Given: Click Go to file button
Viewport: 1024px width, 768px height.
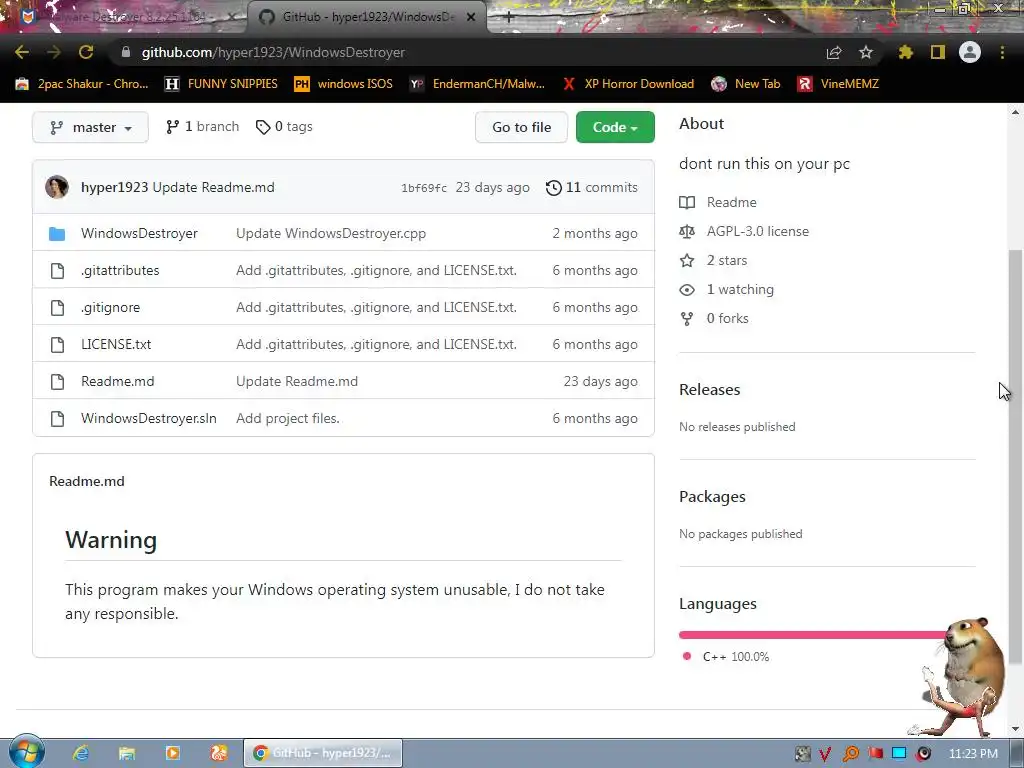Looking at the screenshot, I should [521, 127].
